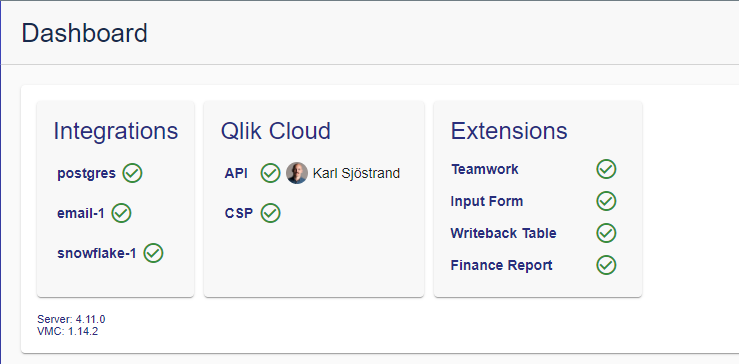Click the Teamwork extension check icon
The width and height of the screenshot is (739, 364).
click(x=606, y=169)
